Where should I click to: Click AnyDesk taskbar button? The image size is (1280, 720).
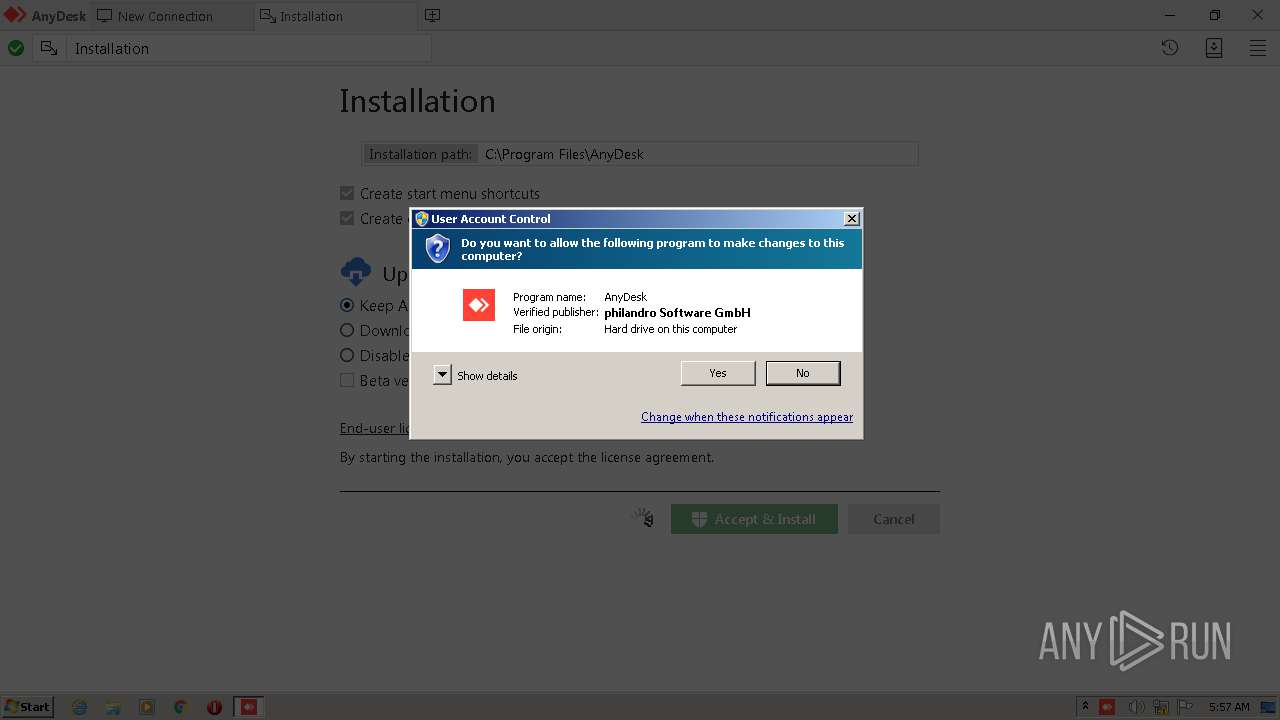point(249,707)
